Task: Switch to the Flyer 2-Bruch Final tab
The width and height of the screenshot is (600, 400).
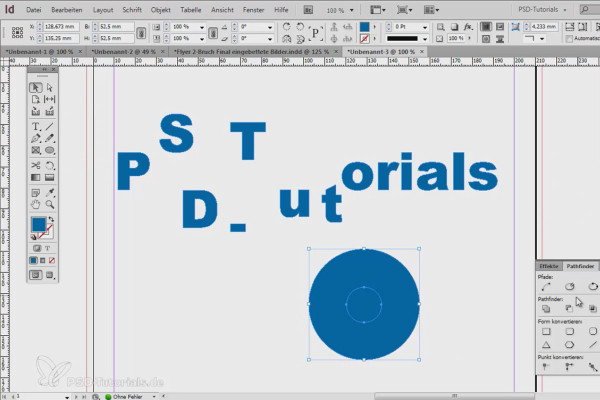Action: (251, 52)
